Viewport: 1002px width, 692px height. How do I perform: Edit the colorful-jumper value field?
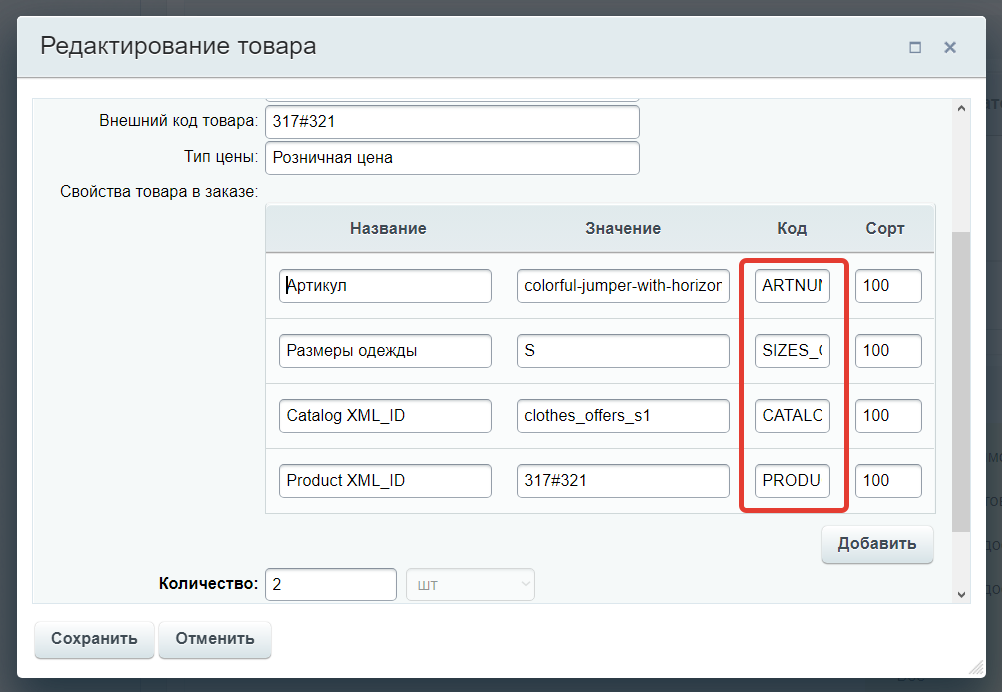623,286
